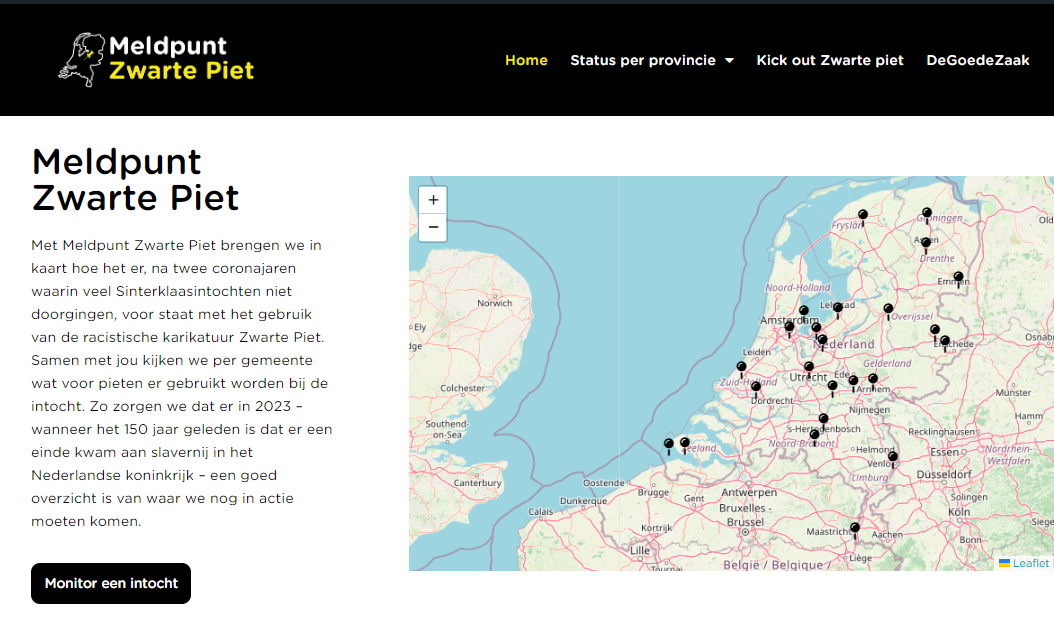Open Status per provincie menu
The height and width of the screenshot is (618, 1054).
tap(643, 61)
